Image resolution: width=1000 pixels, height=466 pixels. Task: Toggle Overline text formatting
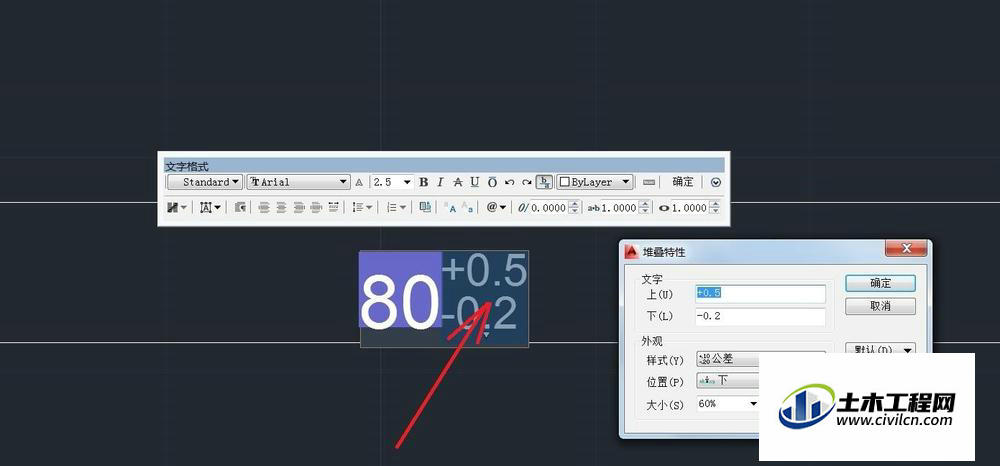(x=492, y=182)
